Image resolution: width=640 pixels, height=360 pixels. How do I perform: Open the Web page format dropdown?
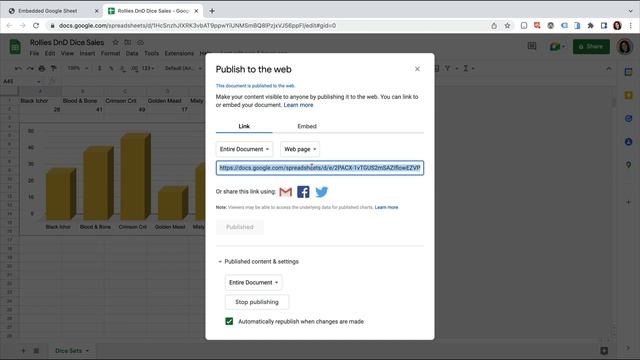(x=300, y=149)
